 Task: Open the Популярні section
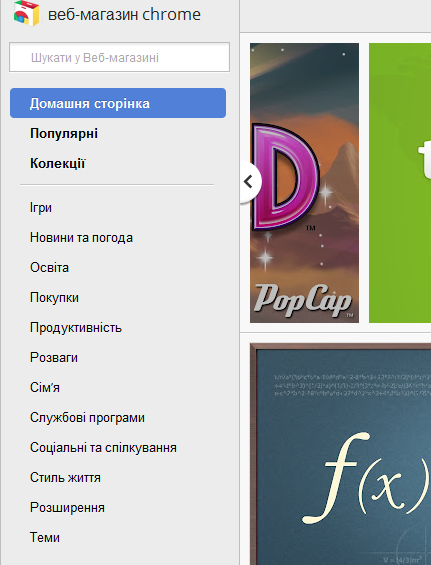point(64,133)
